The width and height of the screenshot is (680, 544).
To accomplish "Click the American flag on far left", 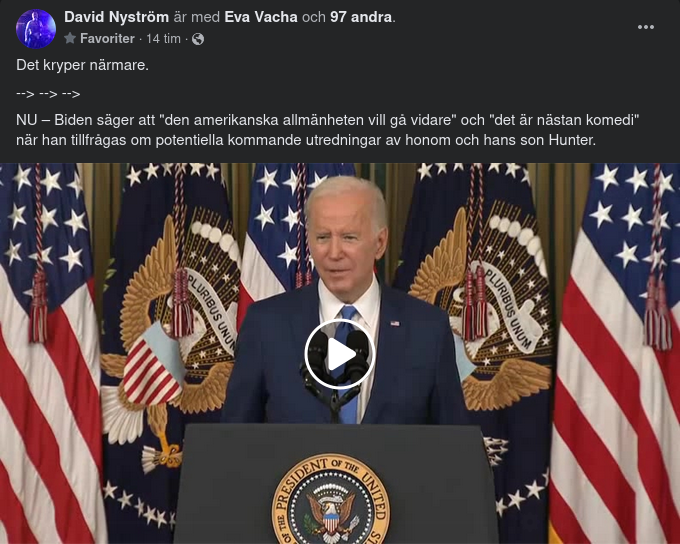I will click(50, 354).
